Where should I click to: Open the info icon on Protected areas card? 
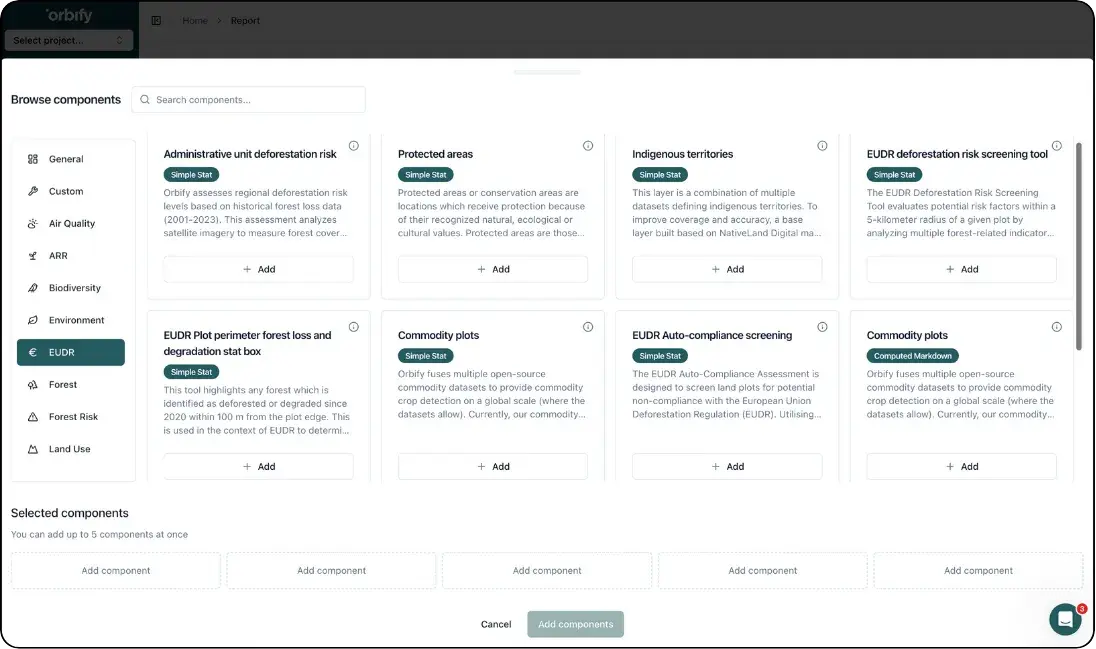(588, 145)
